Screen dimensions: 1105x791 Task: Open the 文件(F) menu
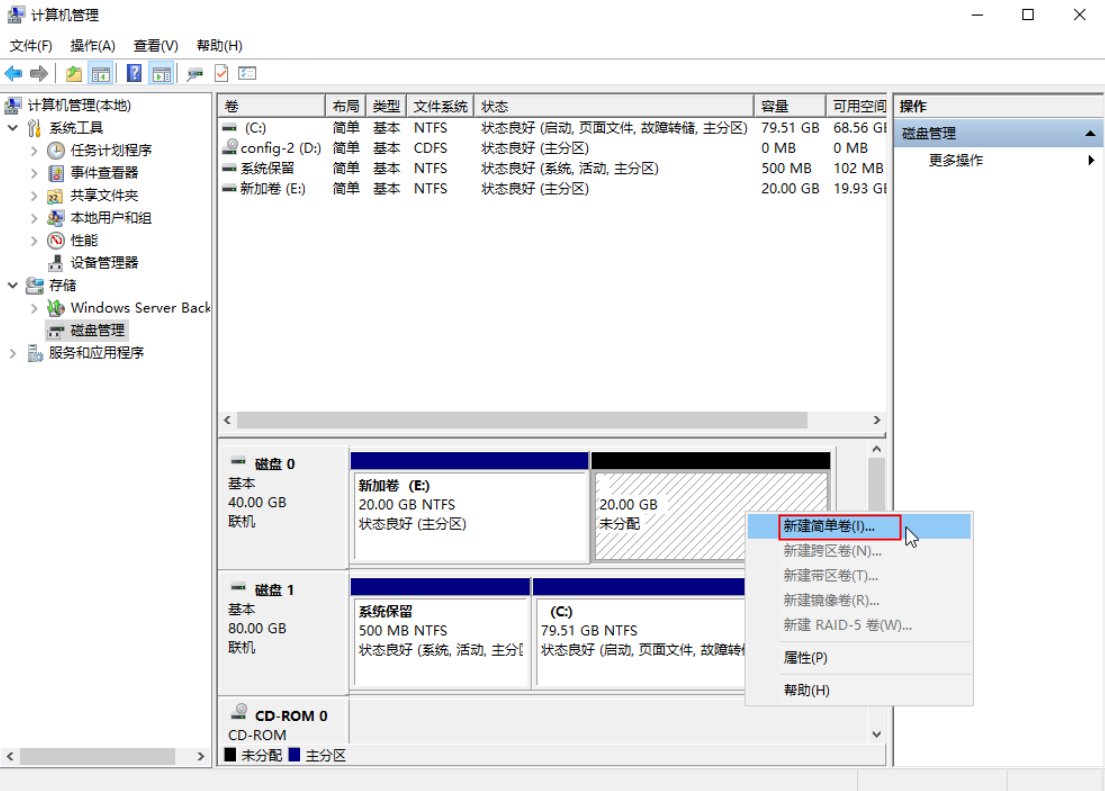31,46
